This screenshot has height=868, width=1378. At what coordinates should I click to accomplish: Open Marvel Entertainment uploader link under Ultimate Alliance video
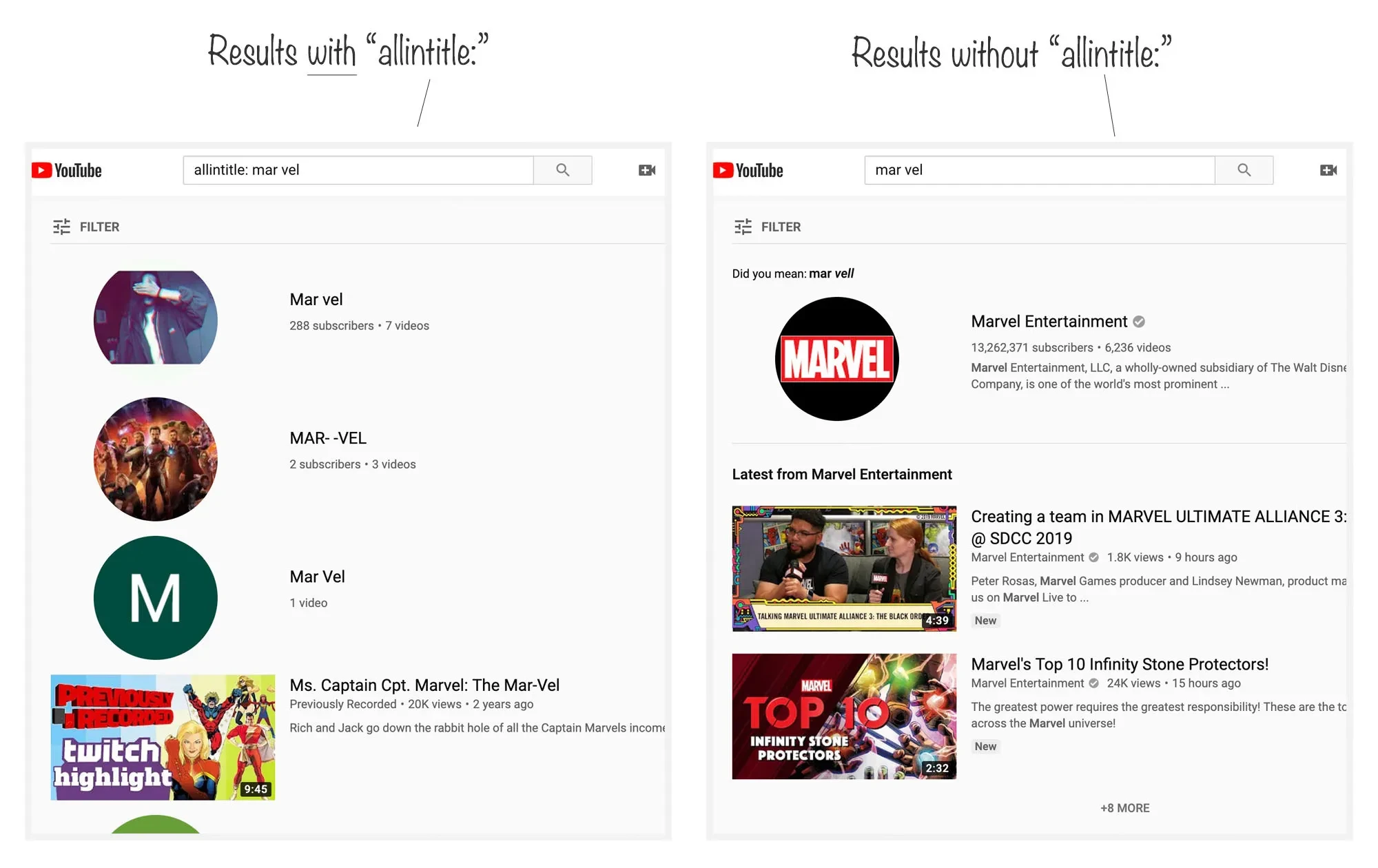point(1027,557)
